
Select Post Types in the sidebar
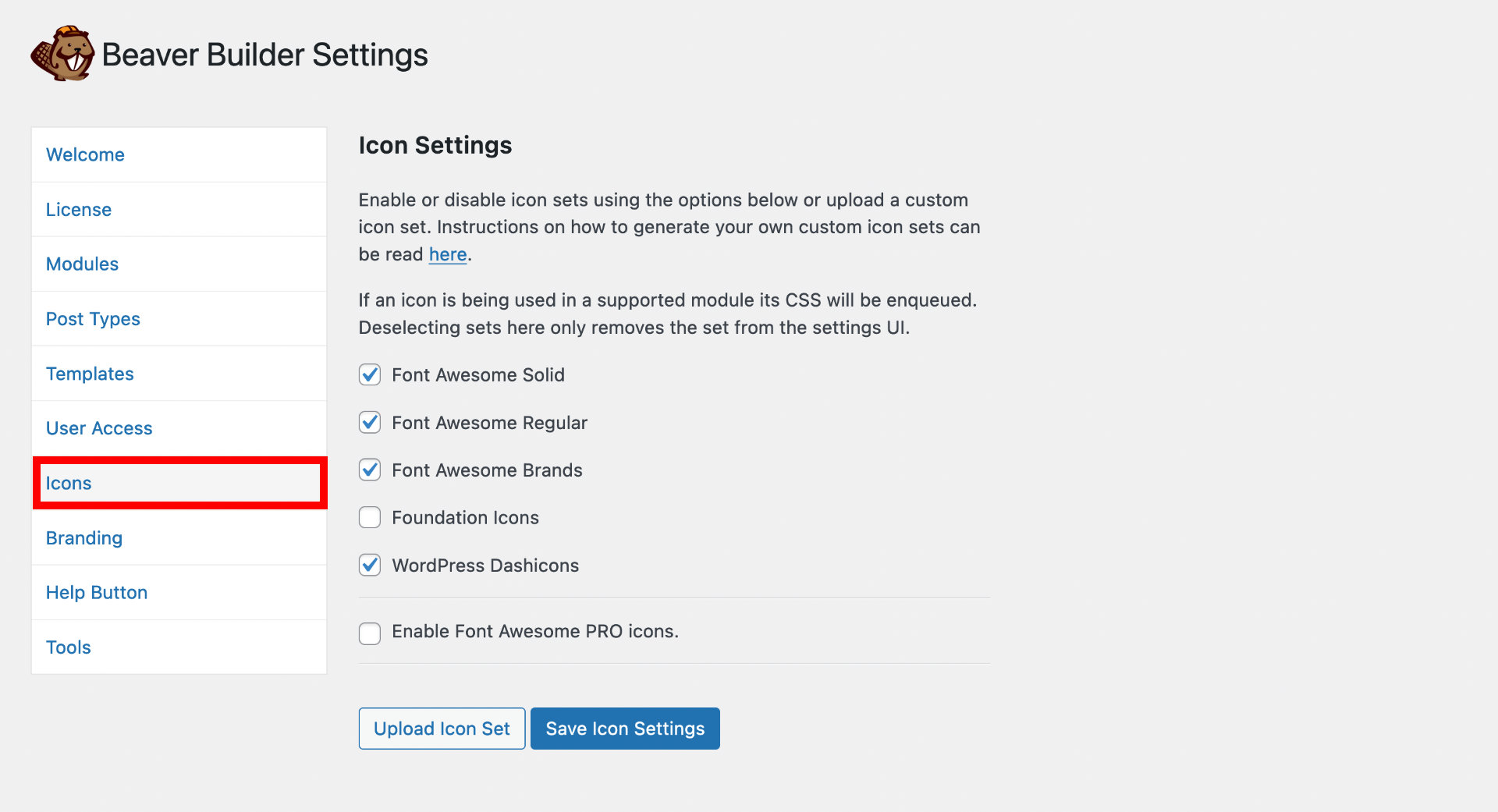93,318
